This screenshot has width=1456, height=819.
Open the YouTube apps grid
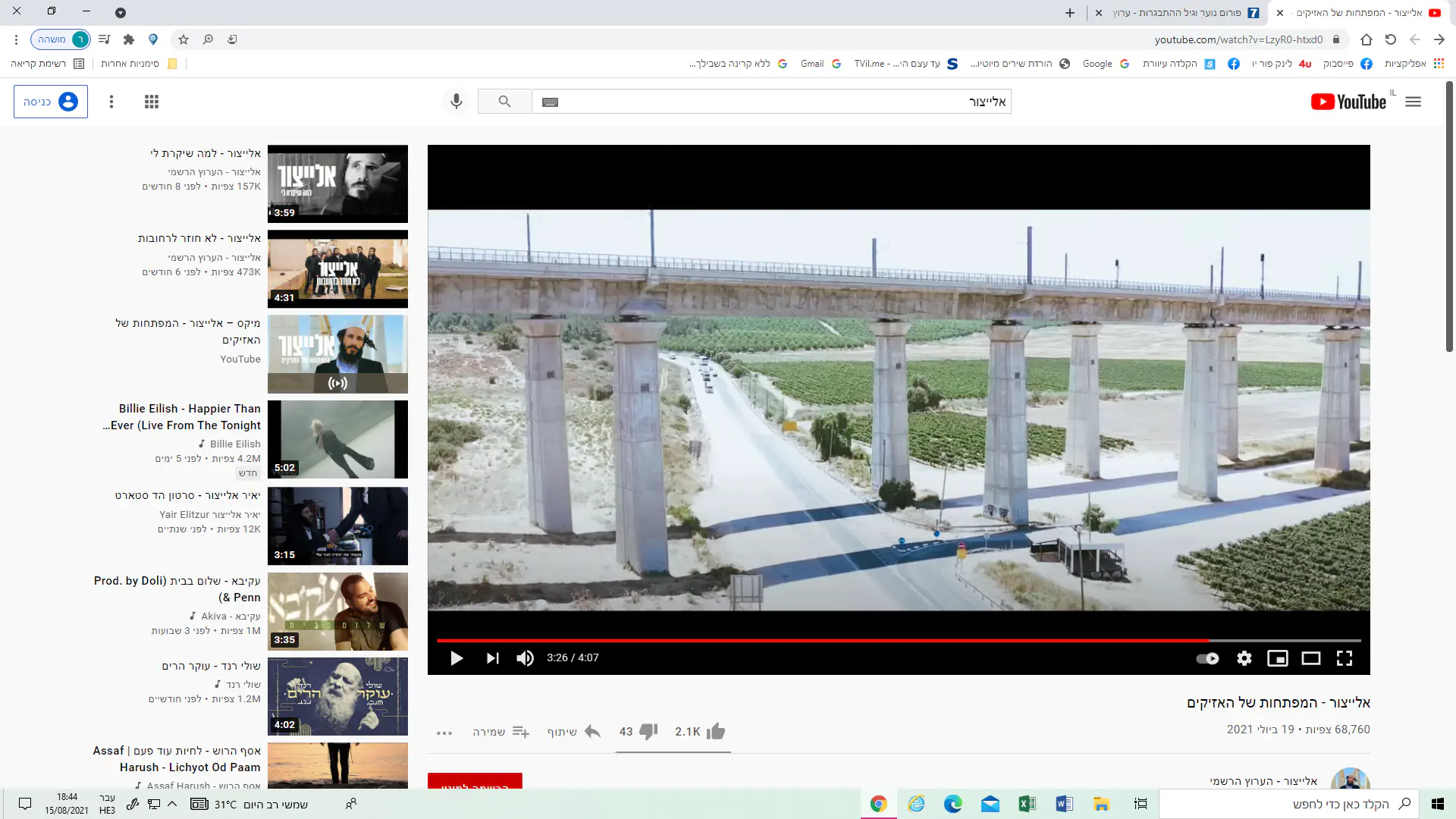152,102
